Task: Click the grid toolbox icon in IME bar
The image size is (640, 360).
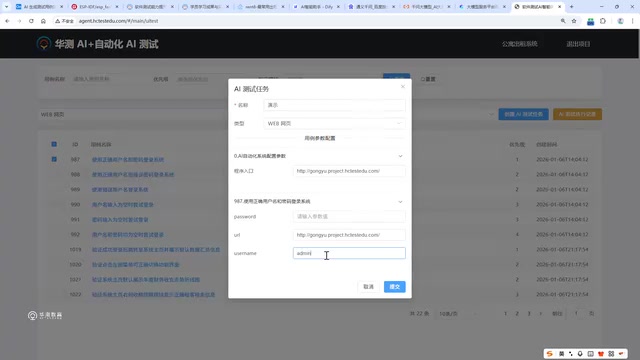Action: tap(611, 353)
